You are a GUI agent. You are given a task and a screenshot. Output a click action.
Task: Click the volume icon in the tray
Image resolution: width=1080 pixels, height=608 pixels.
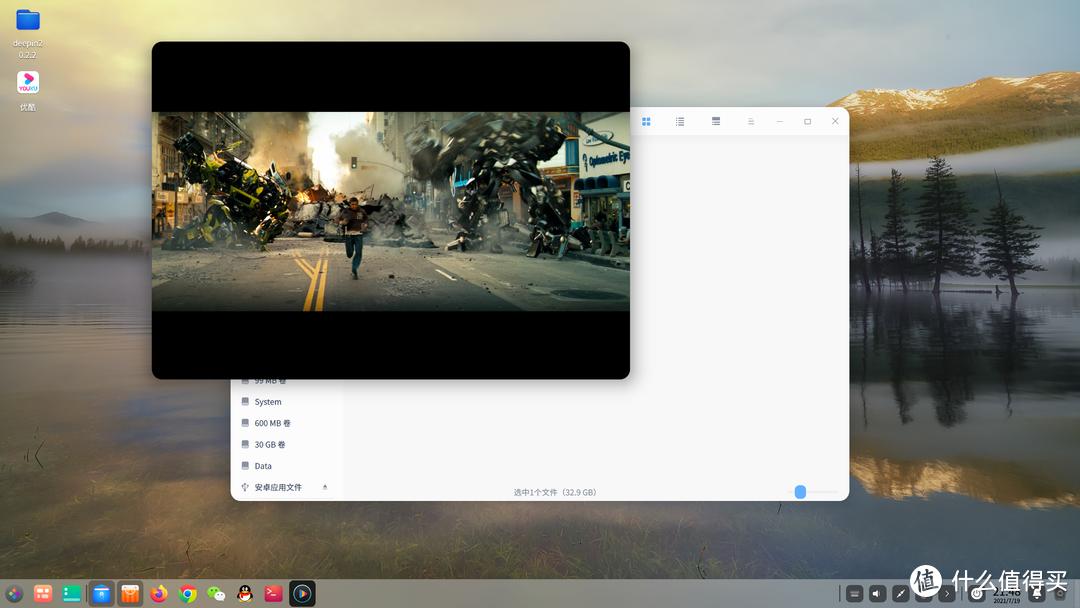(x=876, y=592)
